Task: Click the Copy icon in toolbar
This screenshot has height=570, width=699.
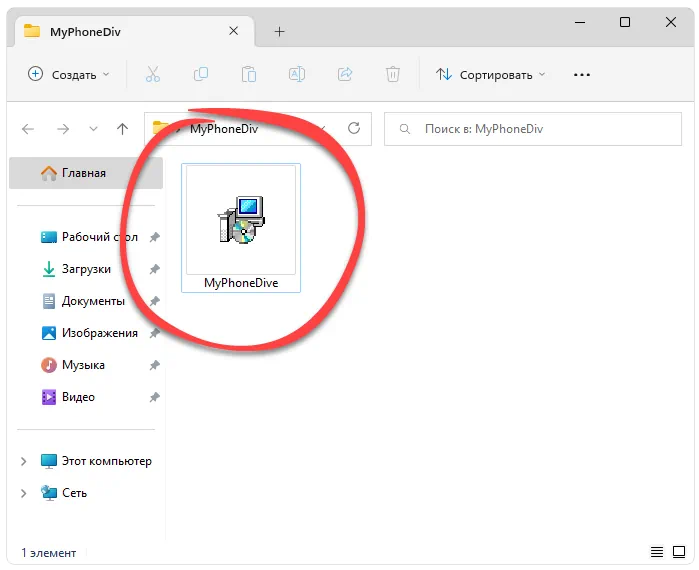Action: click(201, 74)
